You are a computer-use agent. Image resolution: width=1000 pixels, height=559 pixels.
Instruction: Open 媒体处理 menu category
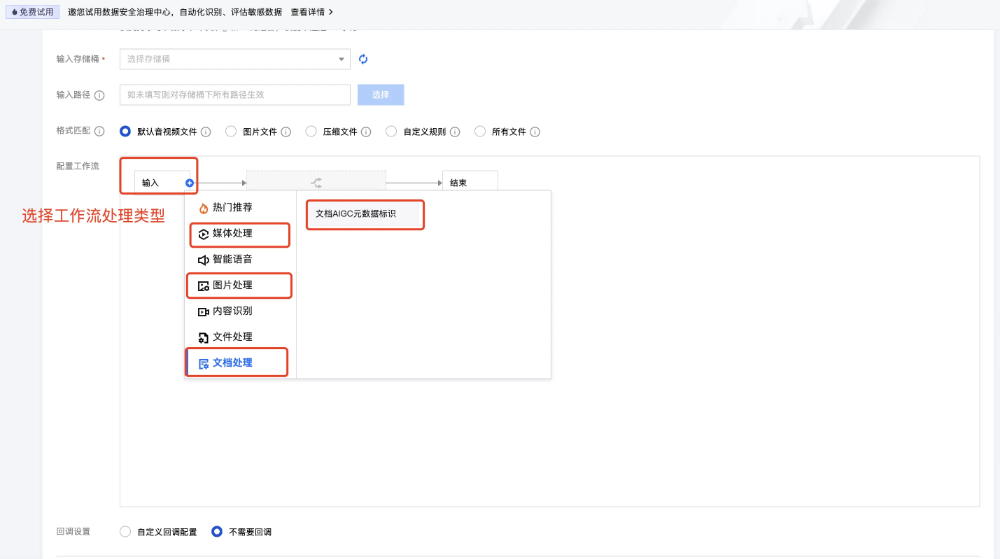240,234
